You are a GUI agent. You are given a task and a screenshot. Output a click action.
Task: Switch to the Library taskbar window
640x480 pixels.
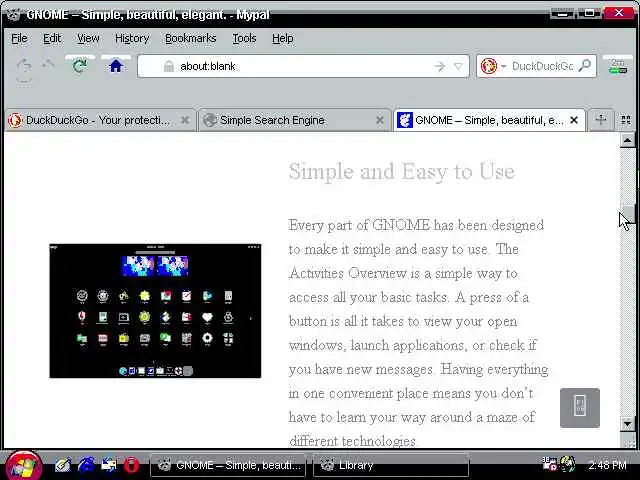[x=391, y=465]
